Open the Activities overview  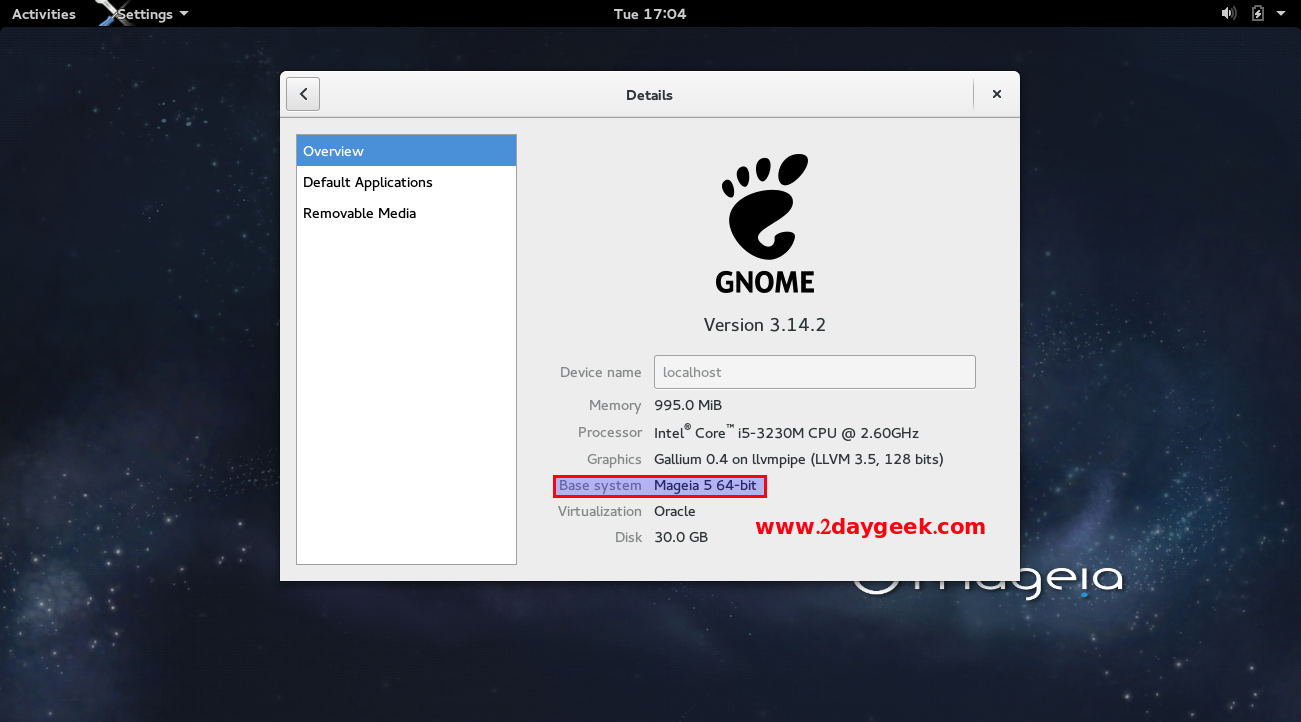tap(44, 14)
